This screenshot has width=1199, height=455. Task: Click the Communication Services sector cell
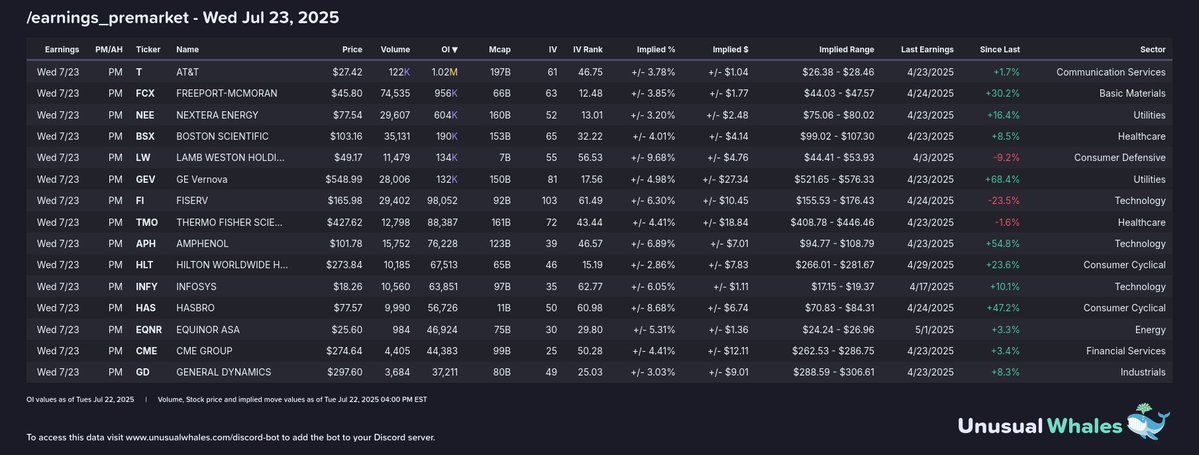1111,72
